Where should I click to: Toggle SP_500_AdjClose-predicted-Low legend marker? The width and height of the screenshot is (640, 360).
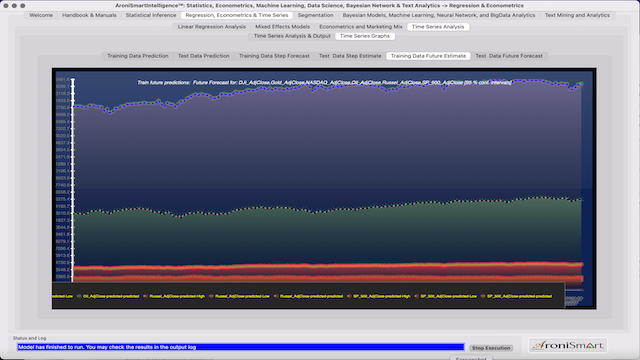tap(416, 296)
